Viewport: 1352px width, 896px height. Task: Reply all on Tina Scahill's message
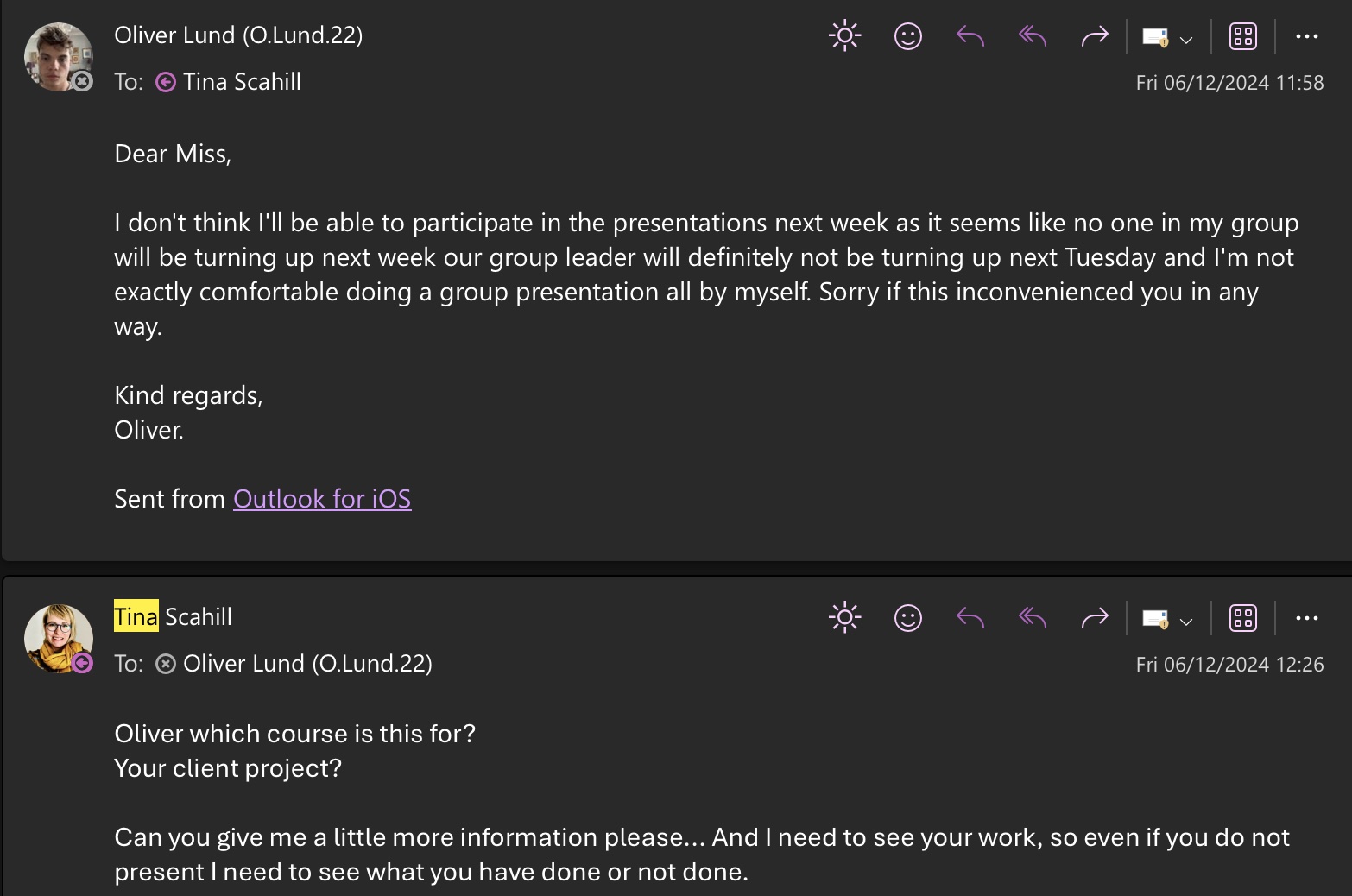pos(1033,618)
